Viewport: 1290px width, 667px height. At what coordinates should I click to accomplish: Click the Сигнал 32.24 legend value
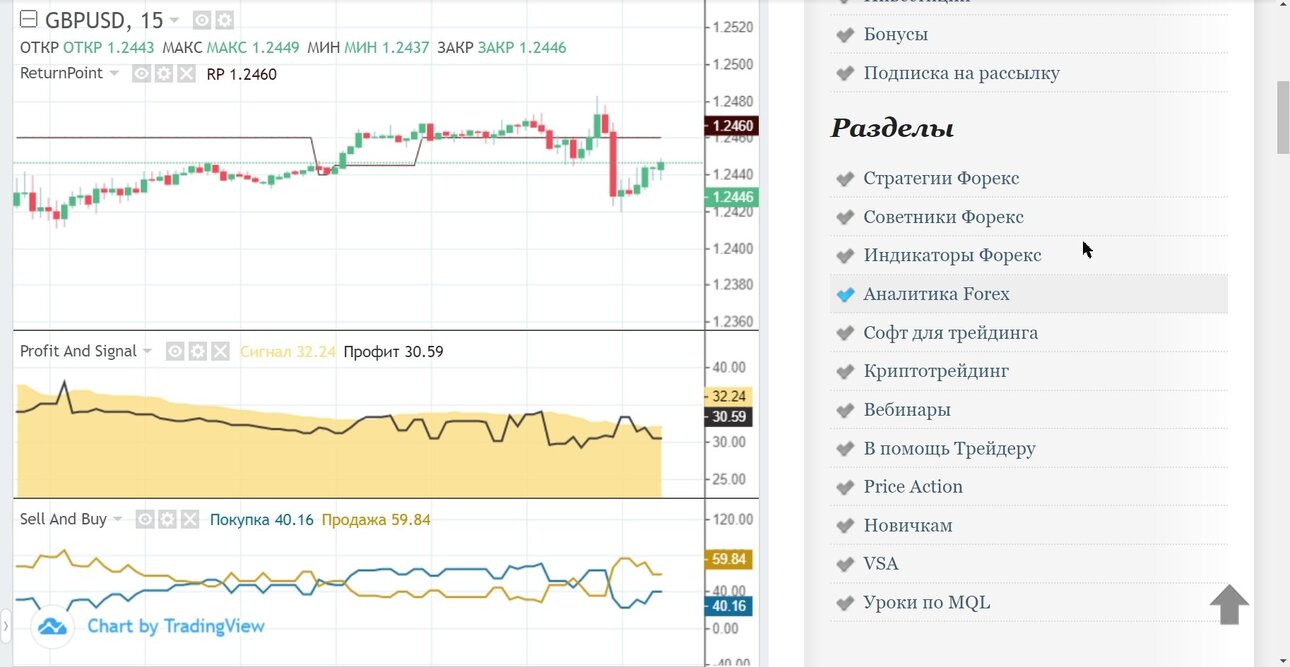(x=288, y=352)
